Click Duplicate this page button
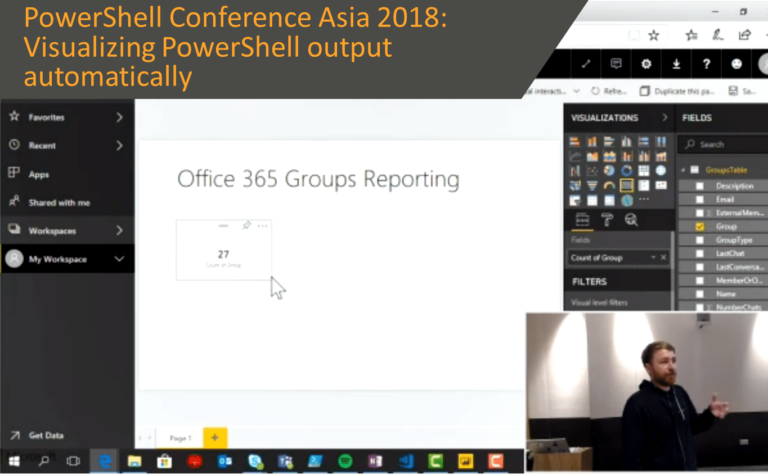The width and height of the screenshot is (768, 474). click(x=677, y=91)
